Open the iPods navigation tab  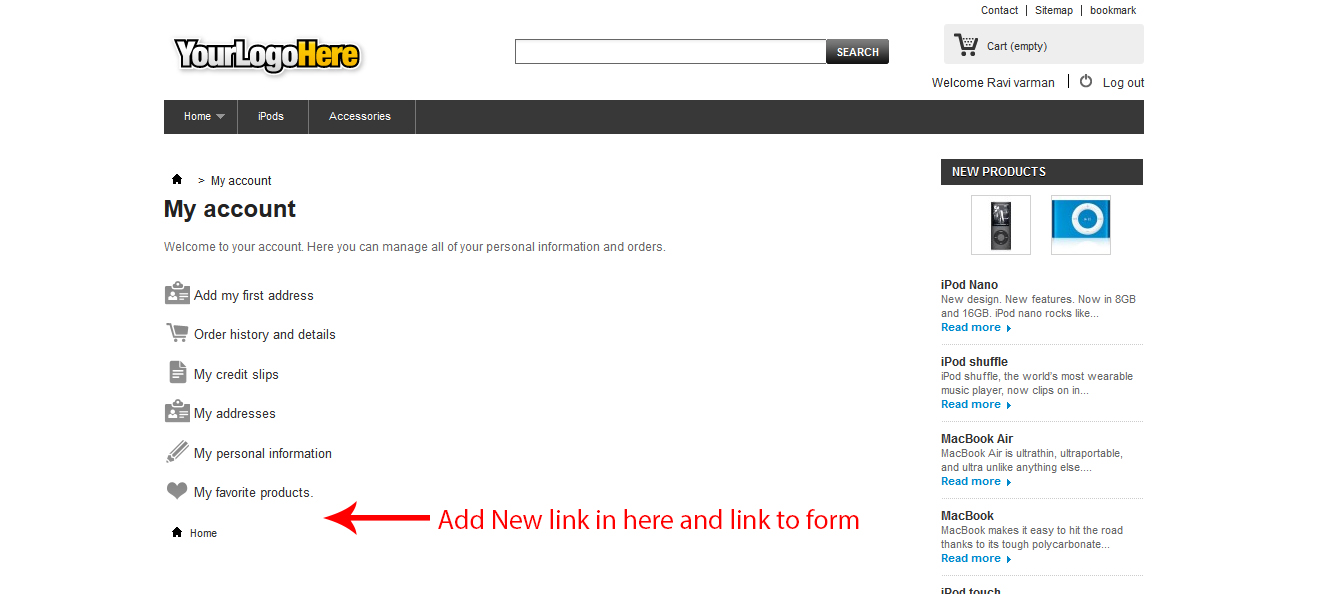(271, 116)
